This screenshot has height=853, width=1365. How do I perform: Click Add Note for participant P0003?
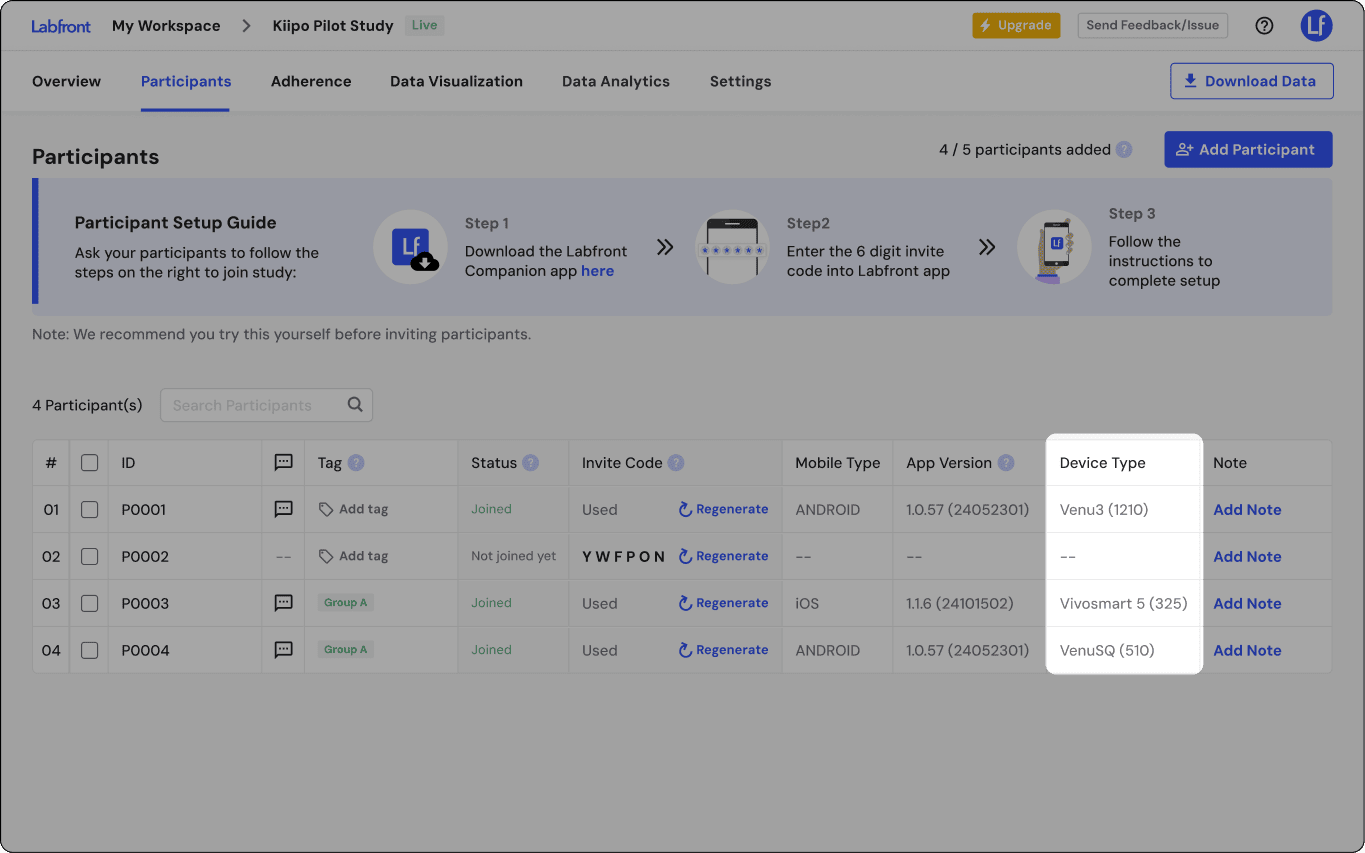tap(1247, 603)
